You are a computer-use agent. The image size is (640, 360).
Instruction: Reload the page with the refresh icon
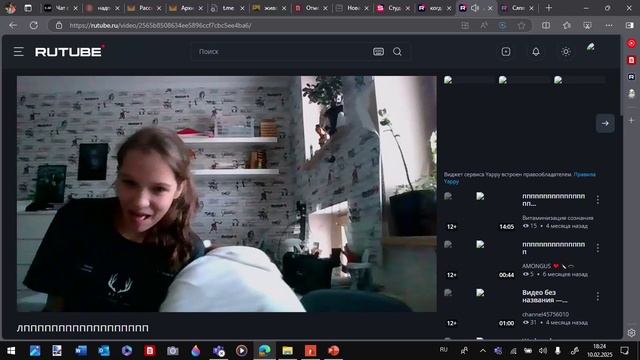pyautogui.click(x=34, y=25)
